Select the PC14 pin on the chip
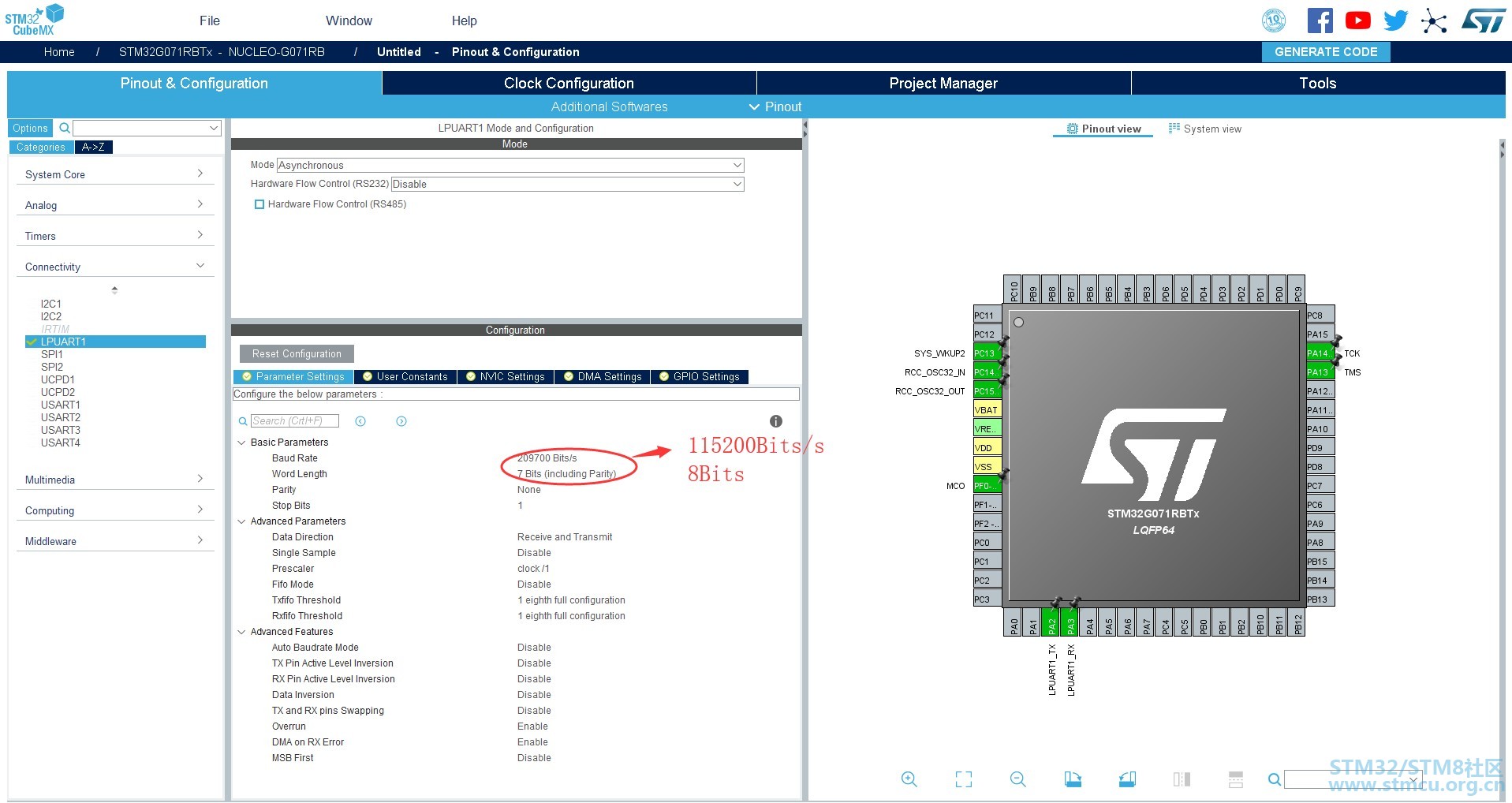The height and width of the screenshot is (803, 1512). (987, 372)
